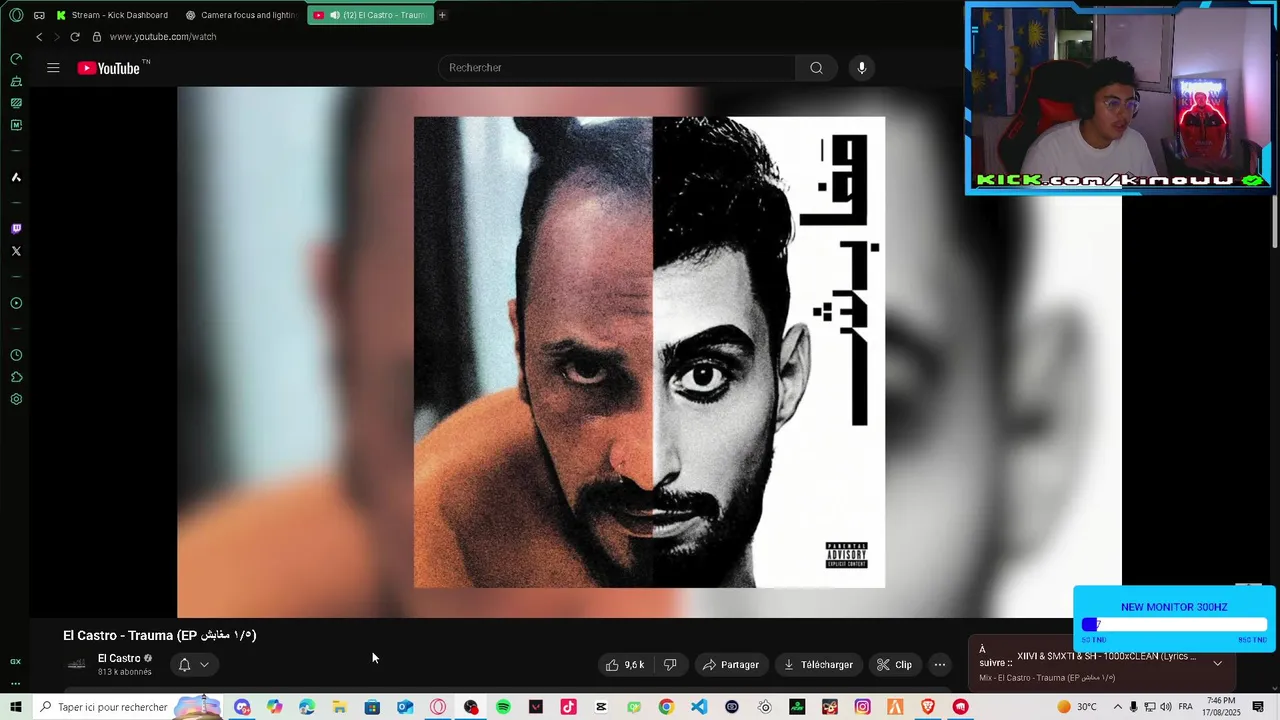Click the Clip button
This screenshot has height=720, width=1280.
pos(894,664)
